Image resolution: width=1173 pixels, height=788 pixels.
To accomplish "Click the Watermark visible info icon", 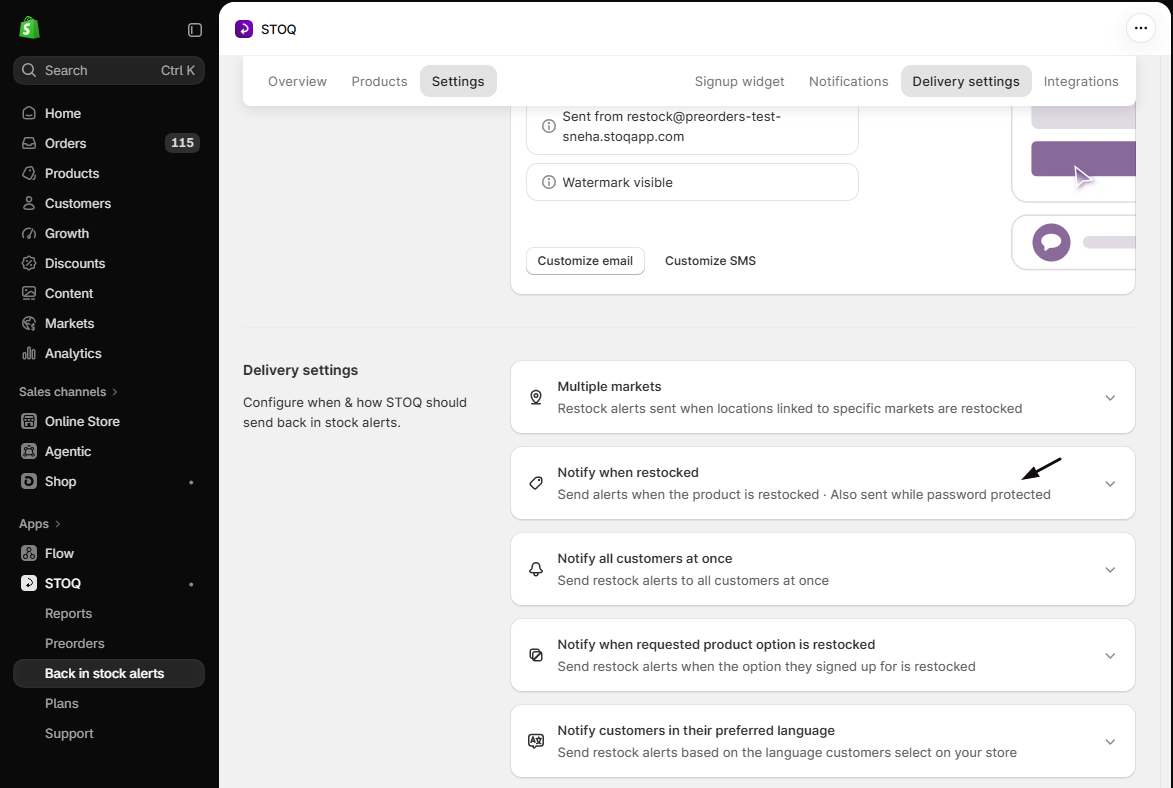I will click(548, 182).
